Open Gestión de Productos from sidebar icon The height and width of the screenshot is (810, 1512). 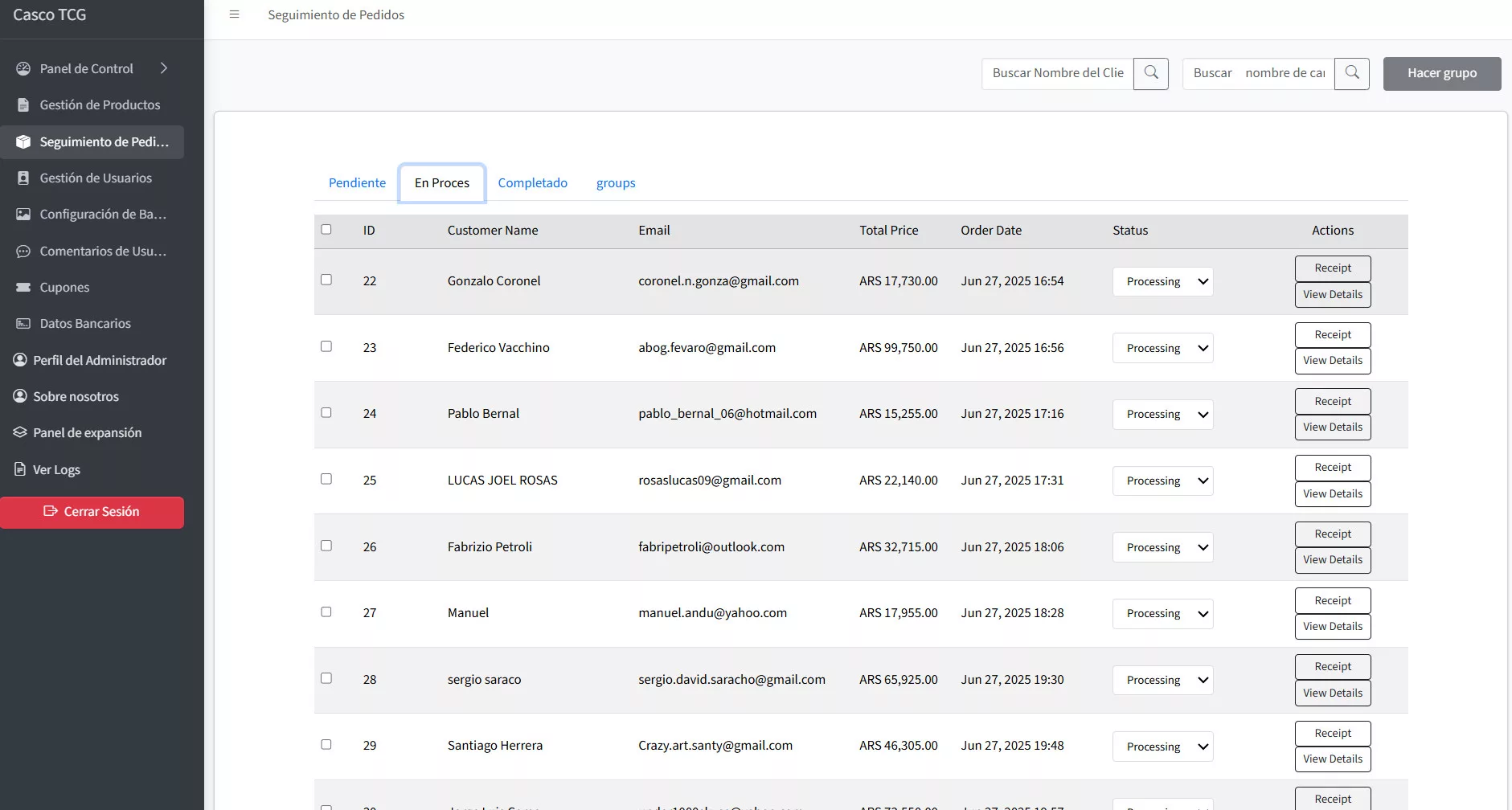click(x=23, y=105)
